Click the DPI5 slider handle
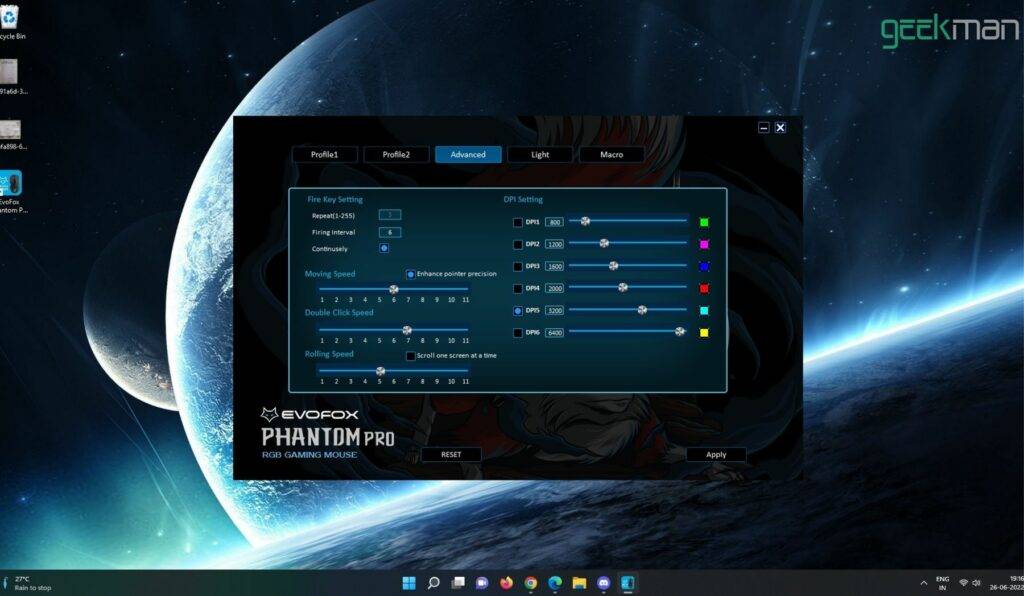The width and height of the screenshot is (1024, 596). [x=642, y=310]
